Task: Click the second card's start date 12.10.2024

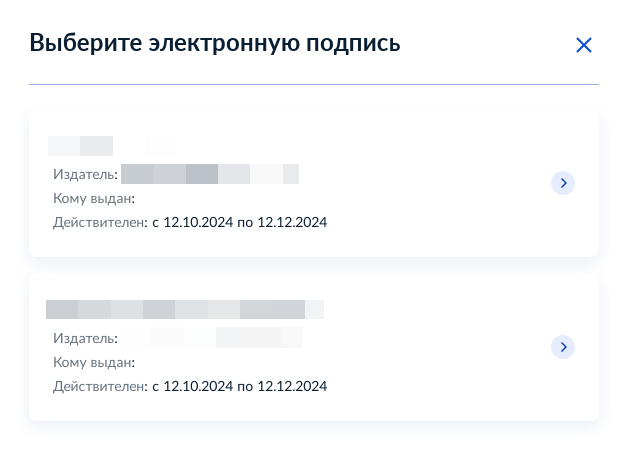Action: (198, 386)
